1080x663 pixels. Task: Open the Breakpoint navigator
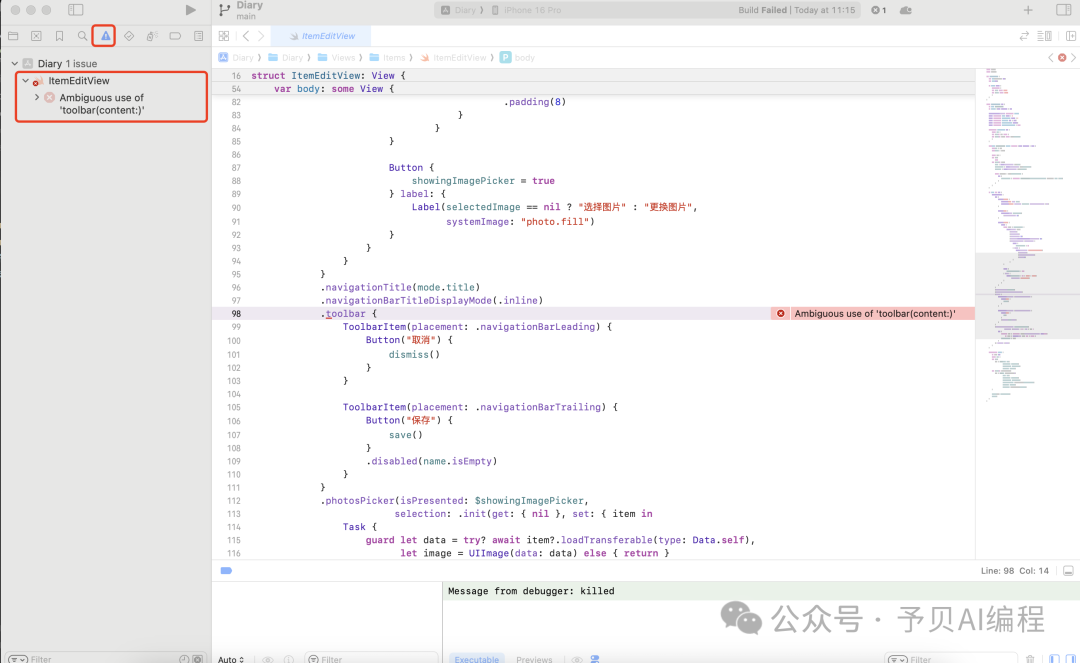[x=175, y=36]
